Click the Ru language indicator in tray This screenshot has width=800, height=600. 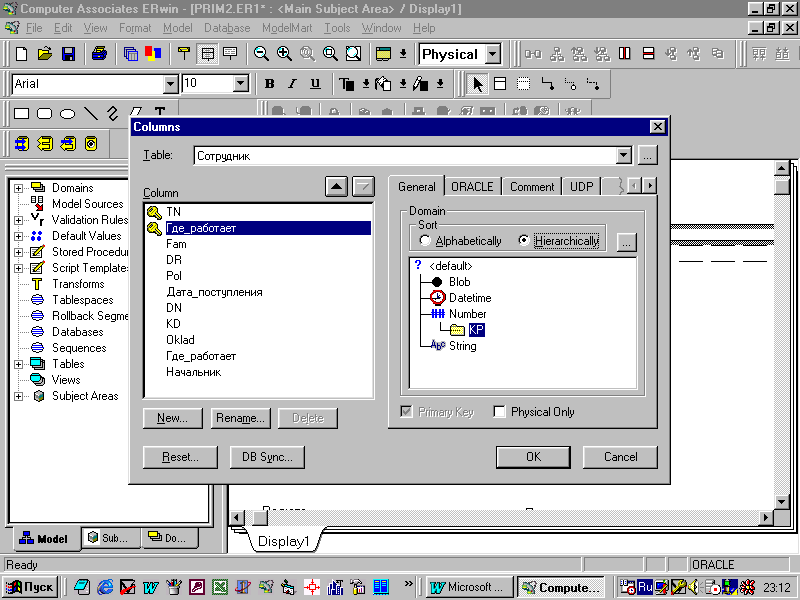[x=645, y=587]
